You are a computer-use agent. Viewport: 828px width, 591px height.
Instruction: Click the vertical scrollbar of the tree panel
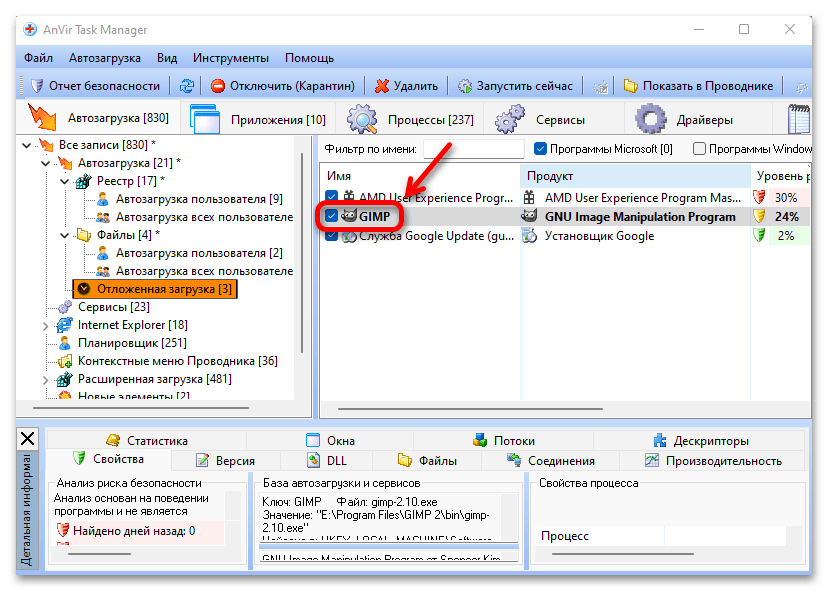tap(302, 252)
